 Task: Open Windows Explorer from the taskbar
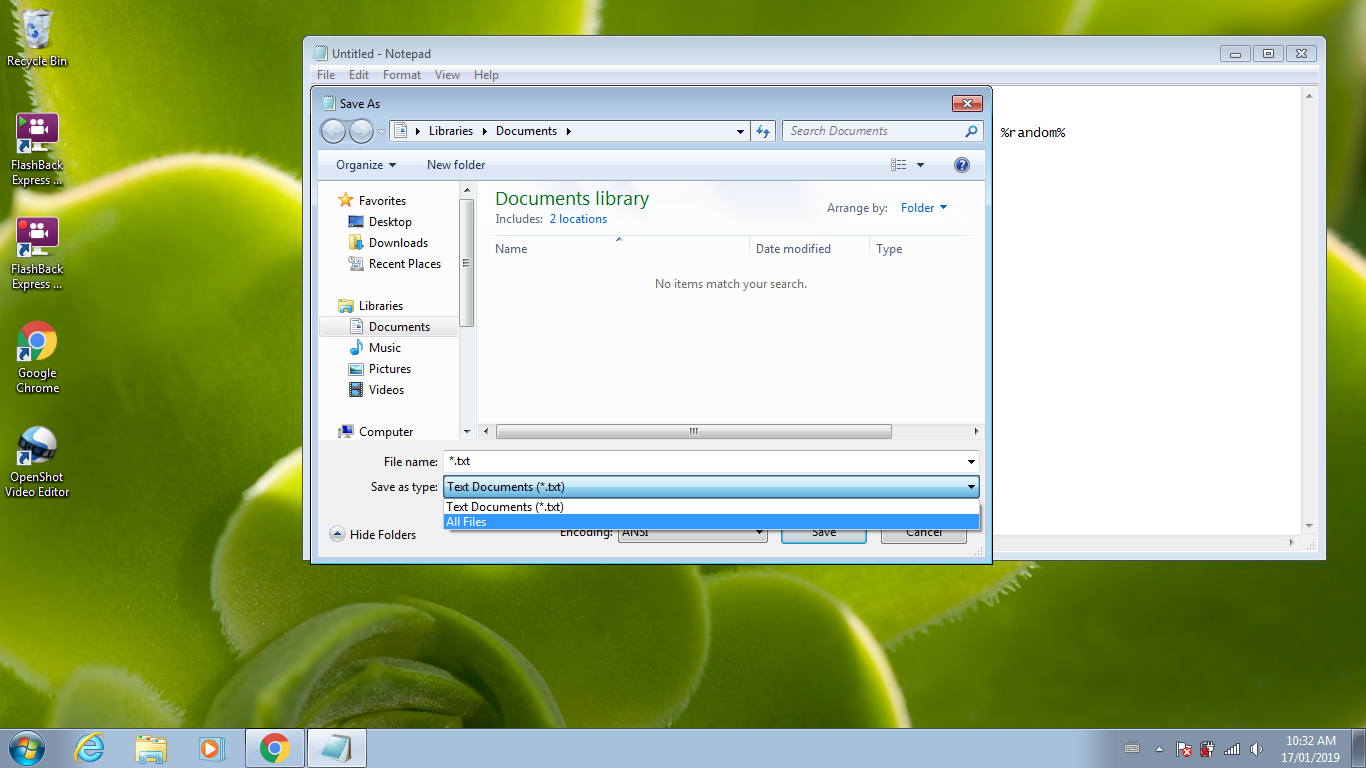151,748
